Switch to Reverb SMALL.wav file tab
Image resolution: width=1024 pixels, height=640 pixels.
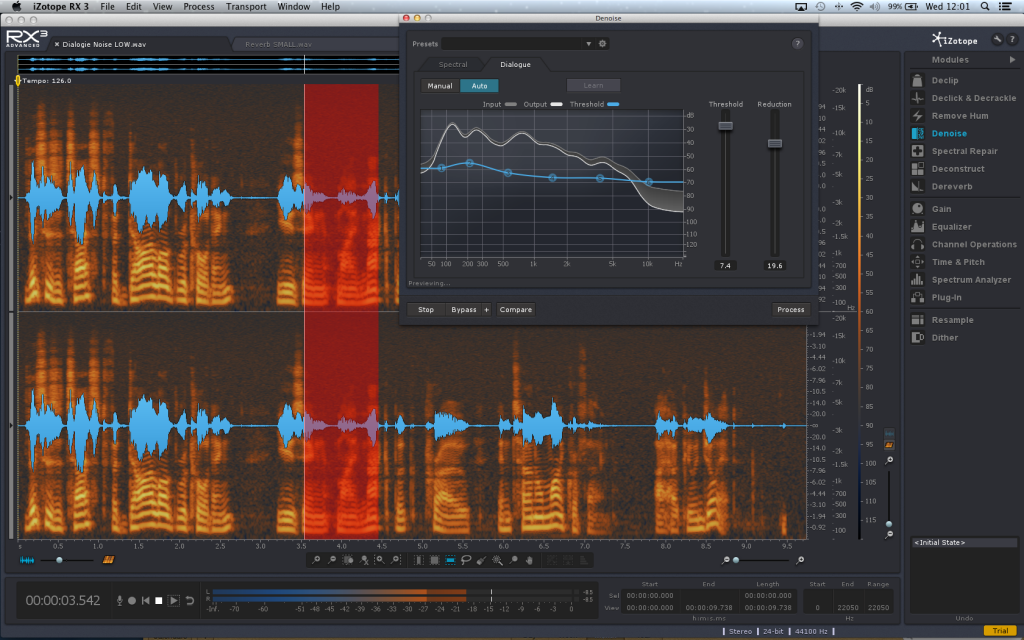(x=278, y=44)
